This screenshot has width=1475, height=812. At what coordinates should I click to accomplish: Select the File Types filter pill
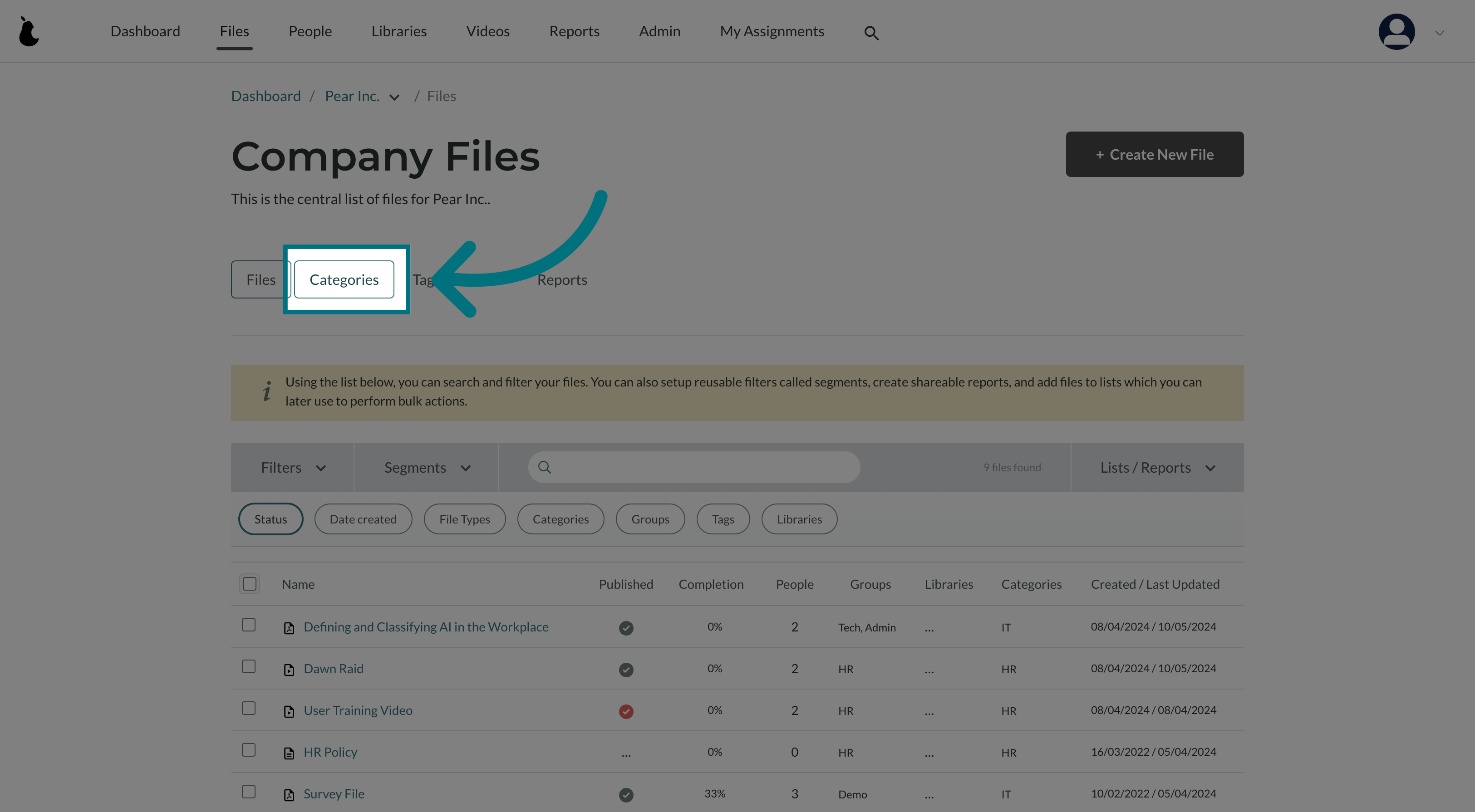pos(464,519)
